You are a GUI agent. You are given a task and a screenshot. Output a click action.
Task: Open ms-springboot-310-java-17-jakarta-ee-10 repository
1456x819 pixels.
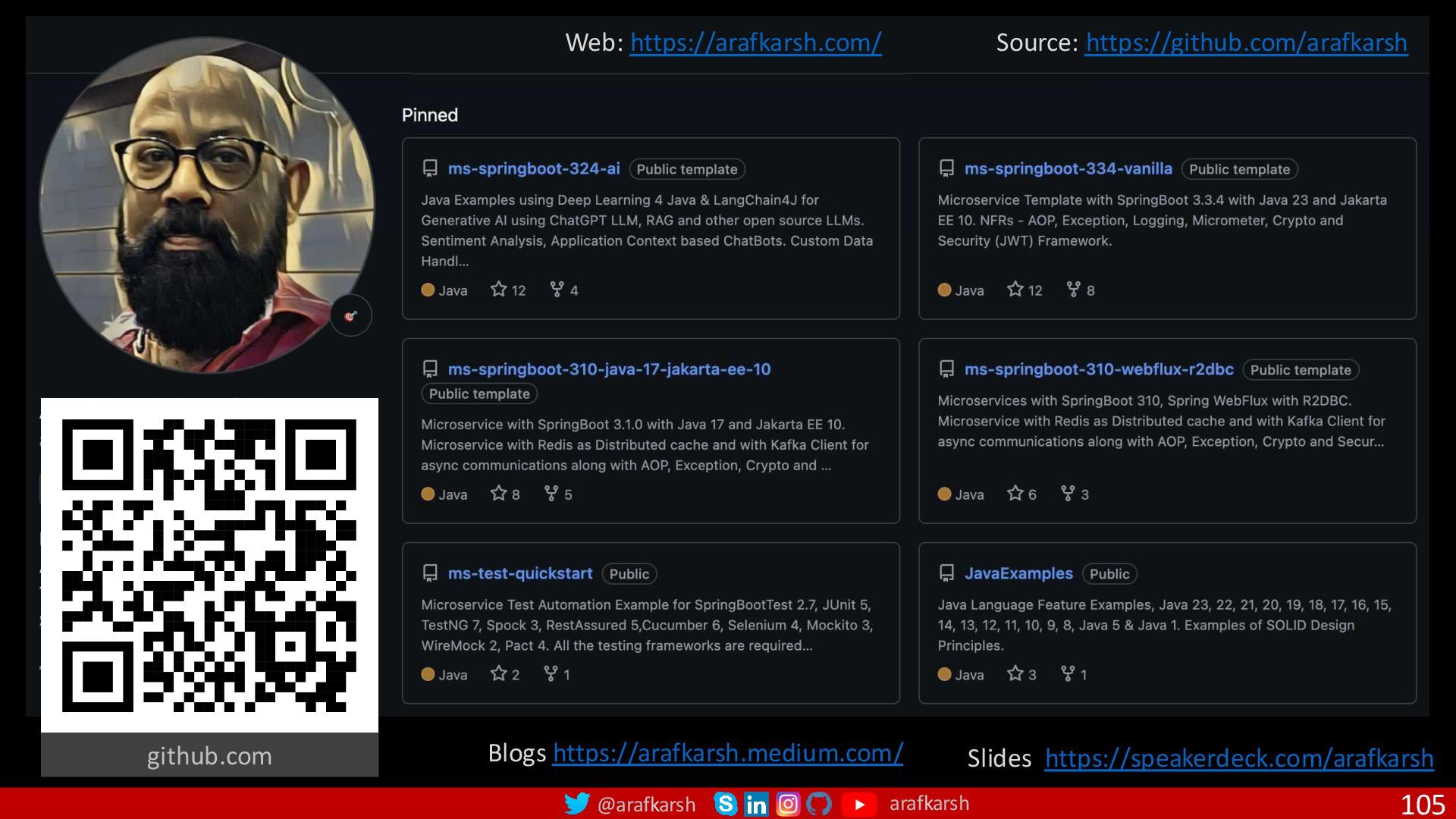point(609,369)
